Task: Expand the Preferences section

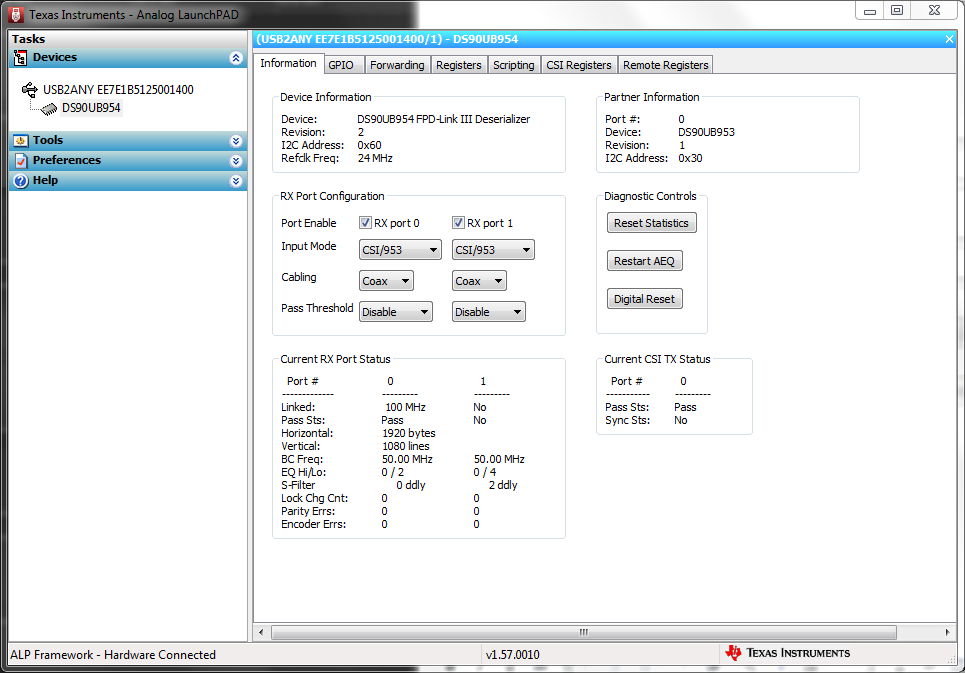Action: click(236, 161)
